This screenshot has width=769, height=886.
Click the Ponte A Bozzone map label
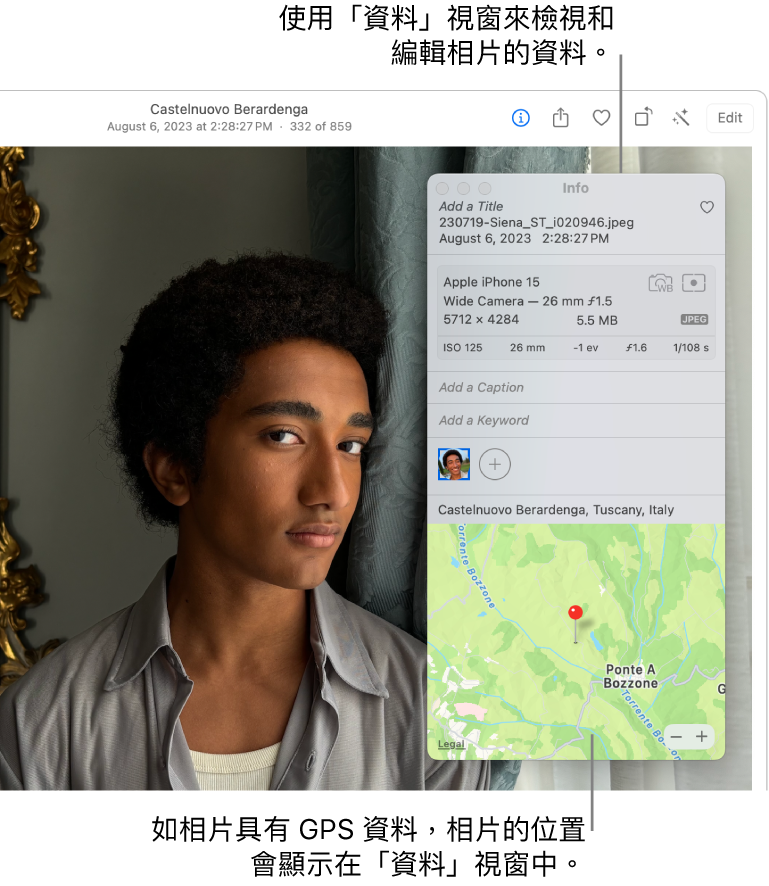tap(630, 676)
